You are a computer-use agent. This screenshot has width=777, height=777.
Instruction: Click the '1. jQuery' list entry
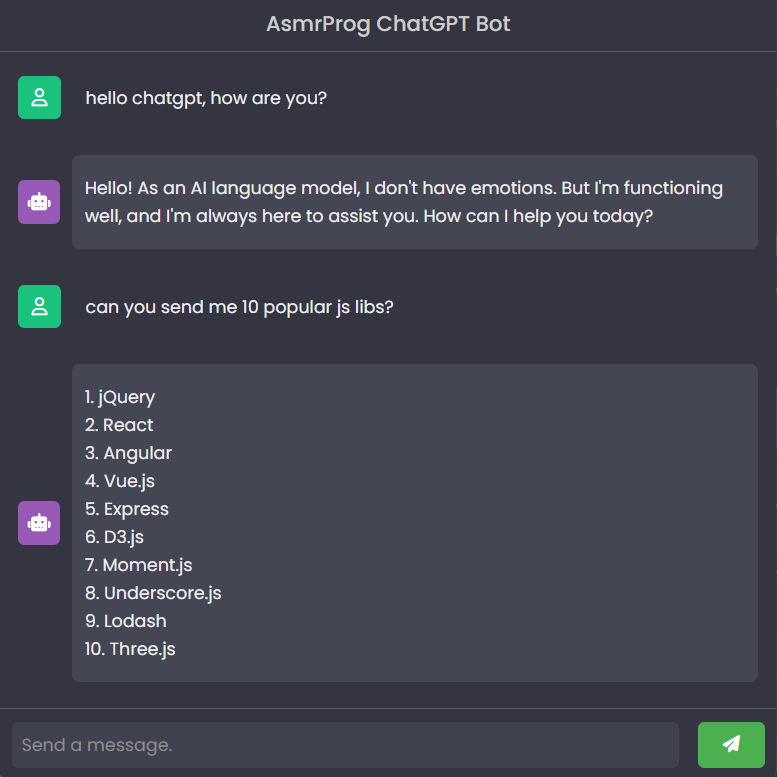tap(120, 397)
